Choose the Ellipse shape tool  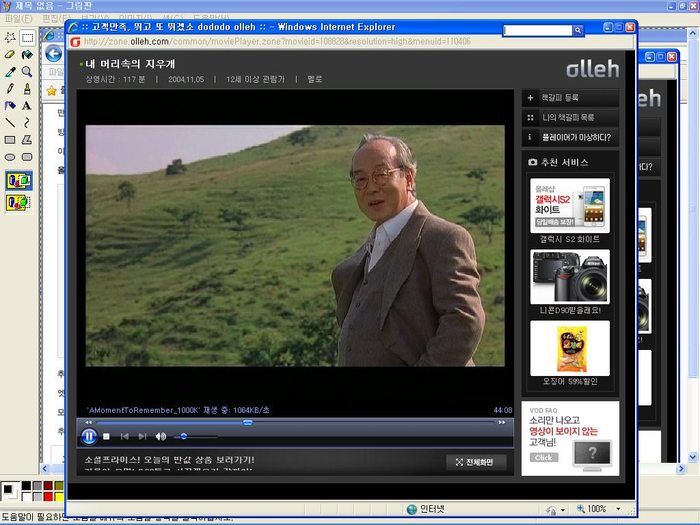click(10, 157)
